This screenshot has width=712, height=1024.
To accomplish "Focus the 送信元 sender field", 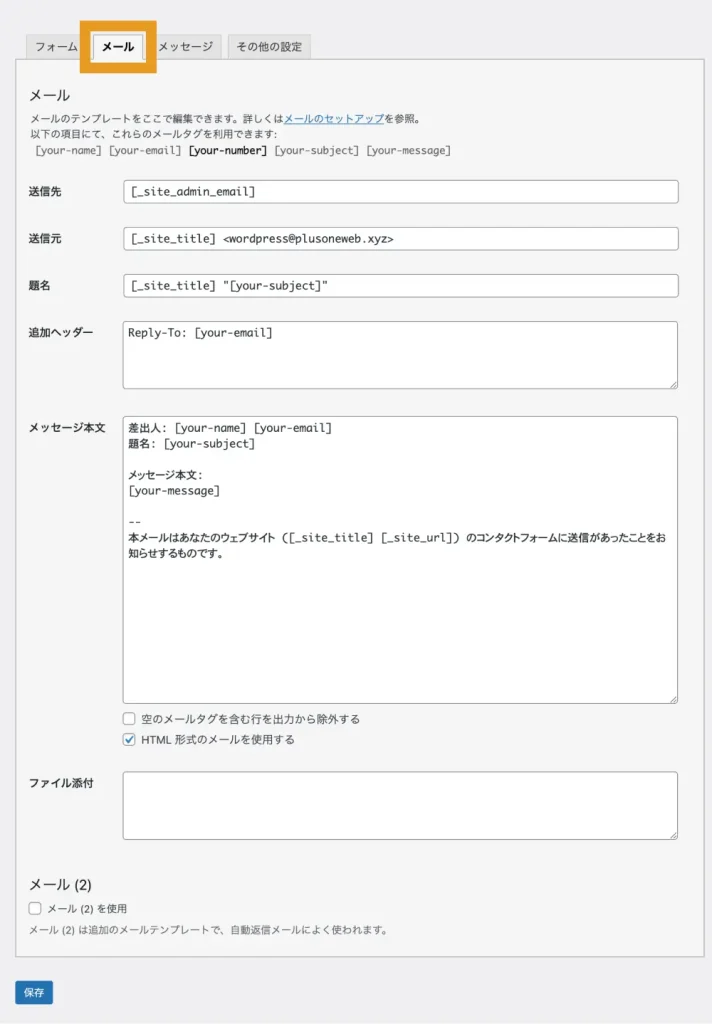I will [x=400, y=239].
